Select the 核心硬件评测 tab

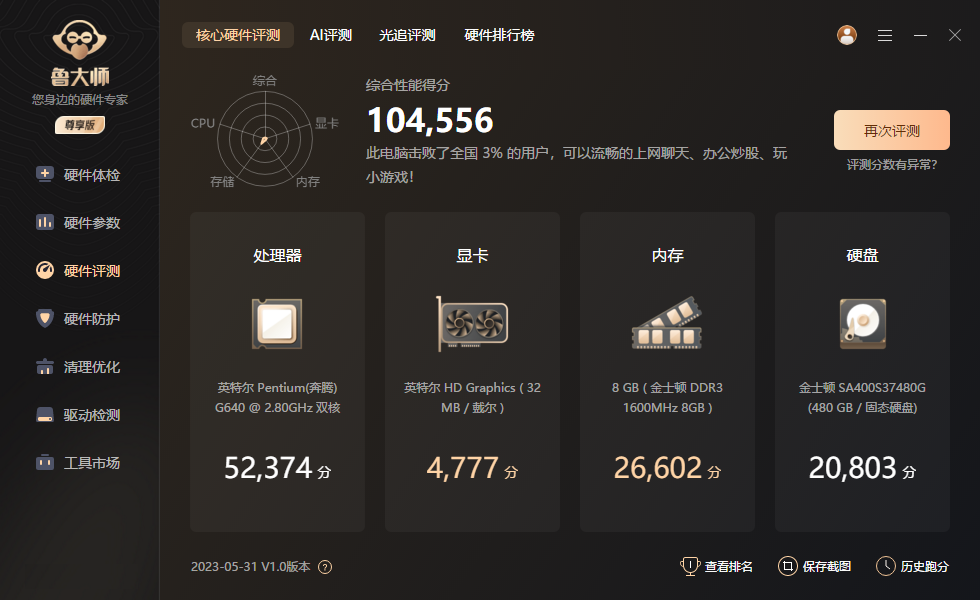(x=237, y=34)
